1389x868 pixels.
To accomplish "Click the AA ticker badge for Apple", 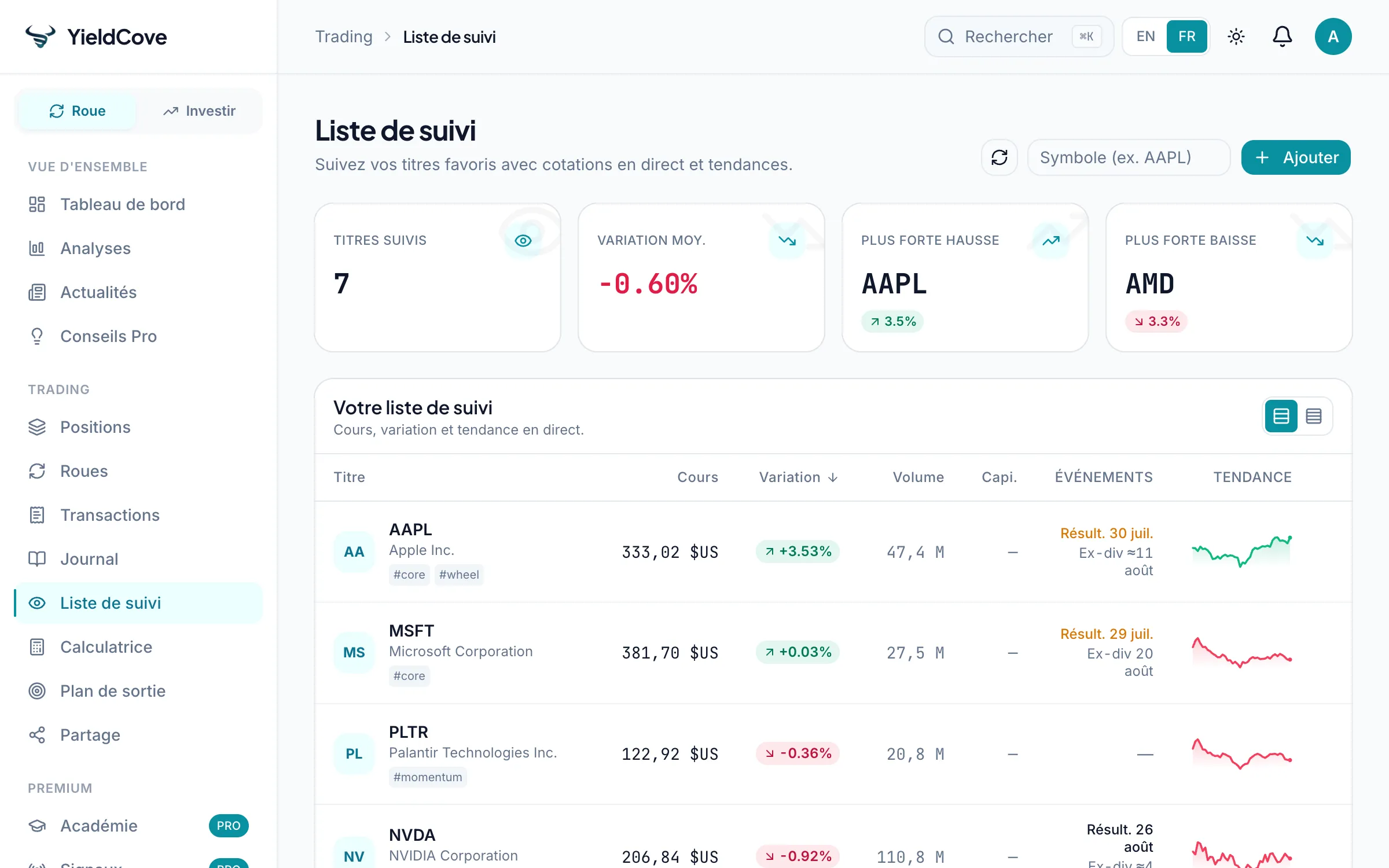I will click(x=354, y=552).
